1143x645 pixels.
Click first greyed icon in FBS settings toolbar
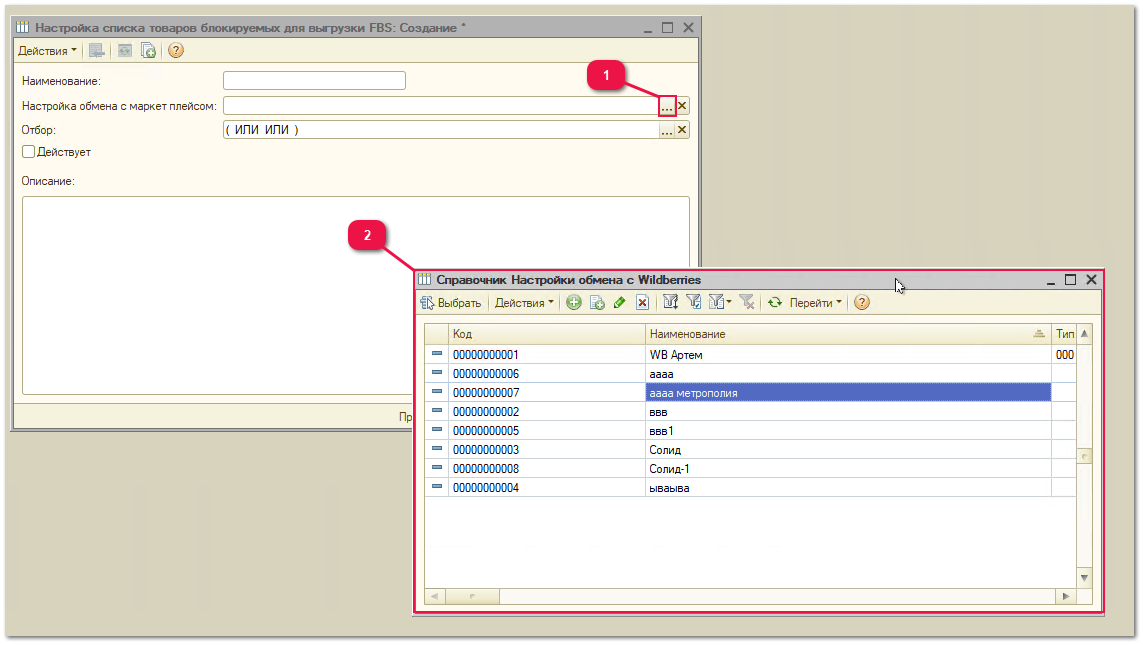pyautogui.click(x=96, y=50)
